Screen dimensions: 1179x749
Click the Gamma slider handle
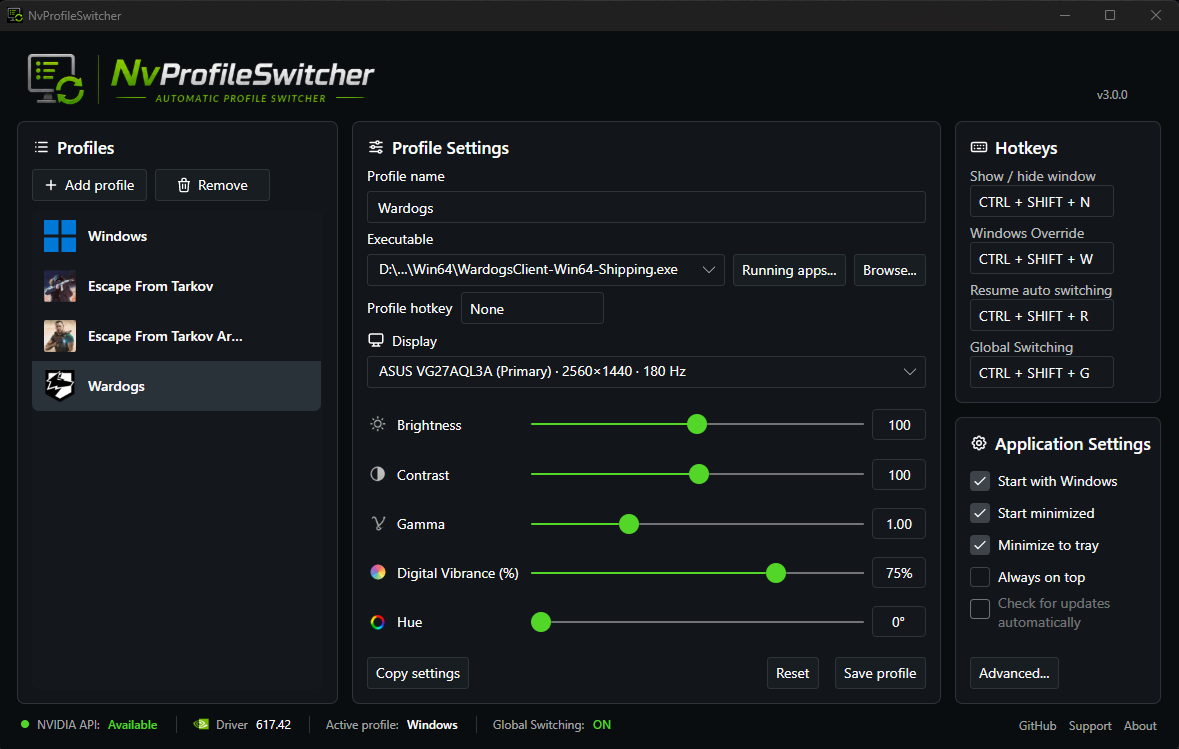click(x=629, y=524)
